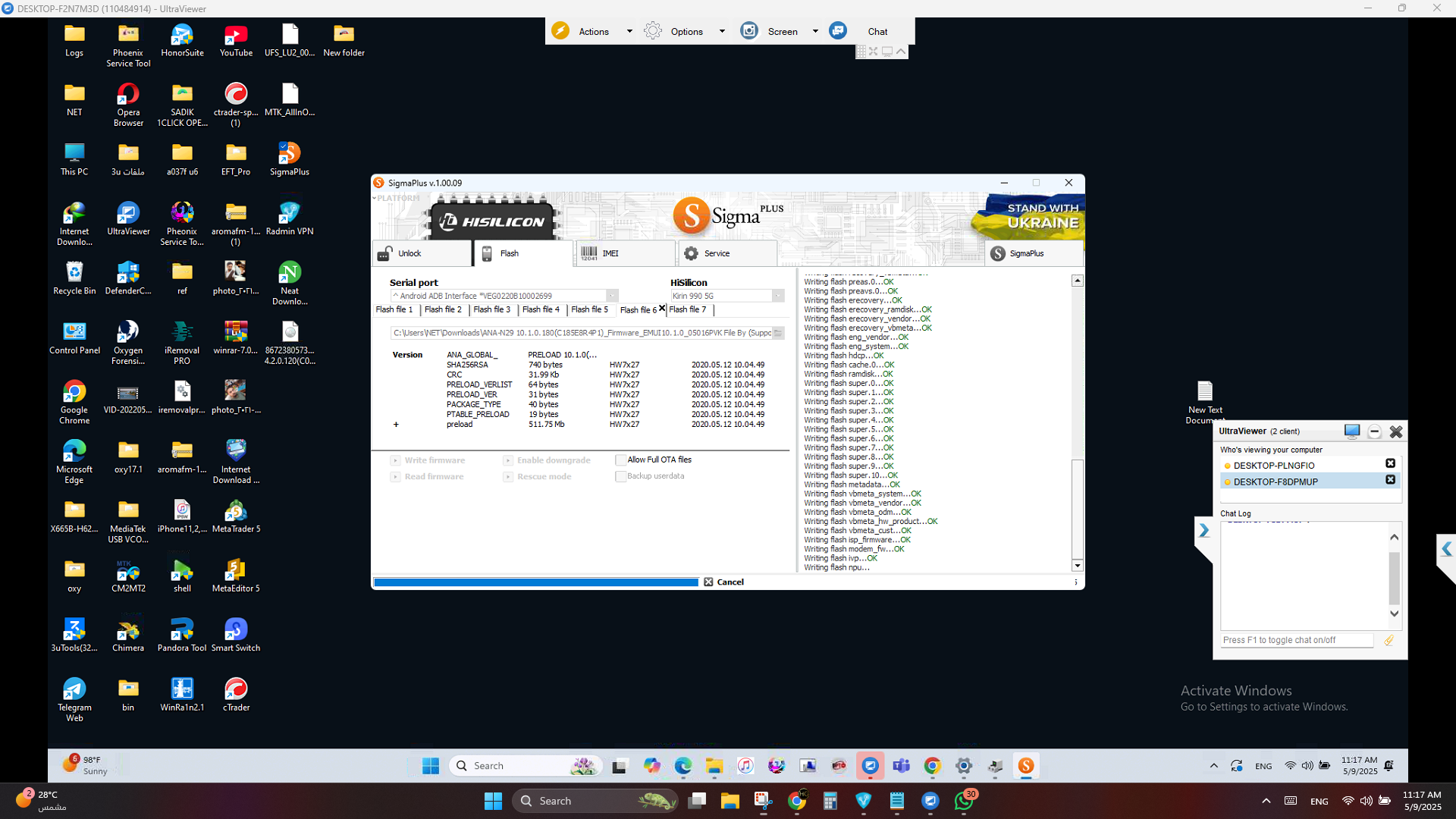Image resolution: width=1456 pixels, height=819 pixels.
Task: Close the Flash file 6 tab
Action: (662, 308)
